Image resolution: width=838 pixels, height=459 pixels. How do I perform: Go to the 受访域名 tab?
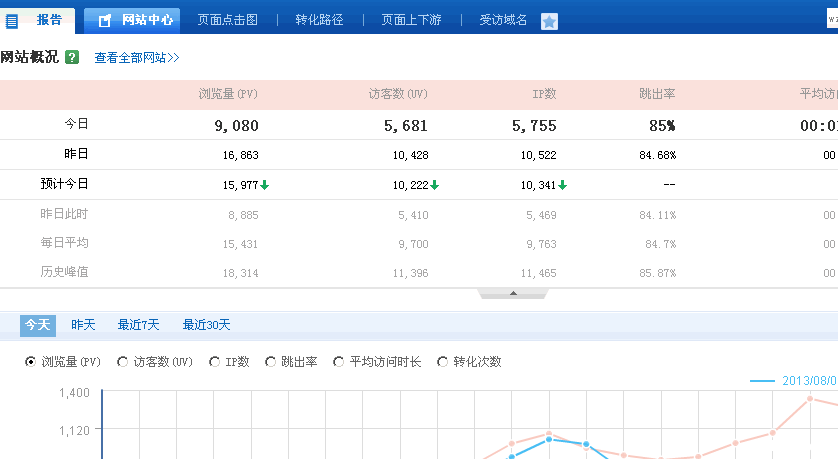[x=503, y=20]
